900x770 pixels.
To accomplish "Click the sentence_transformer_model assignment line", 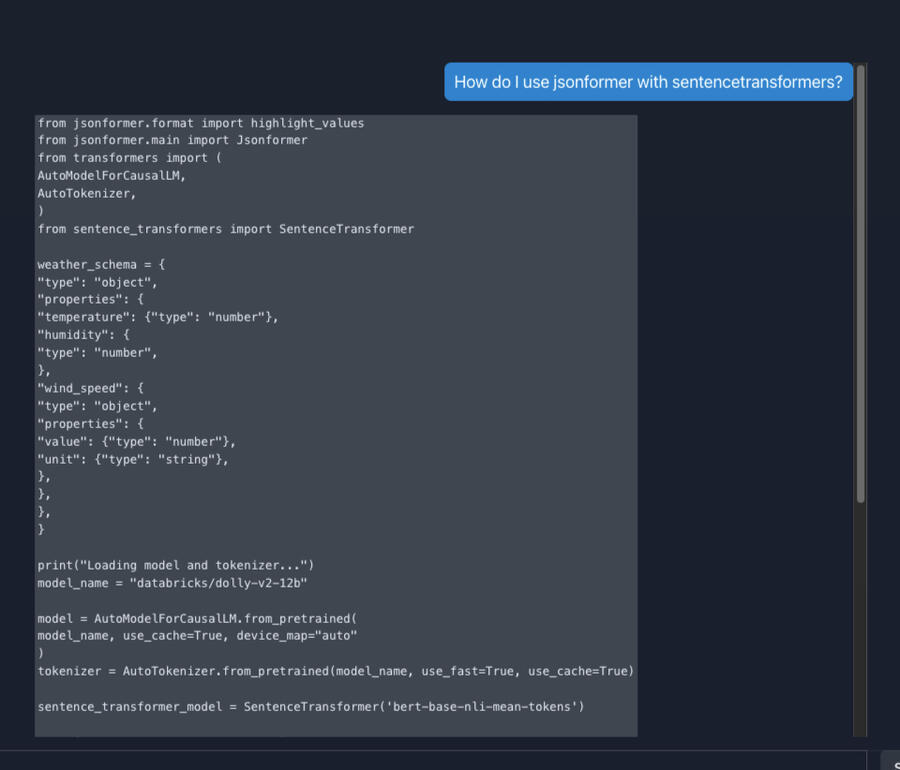I will pyautogui.click(x=311, y=707).
